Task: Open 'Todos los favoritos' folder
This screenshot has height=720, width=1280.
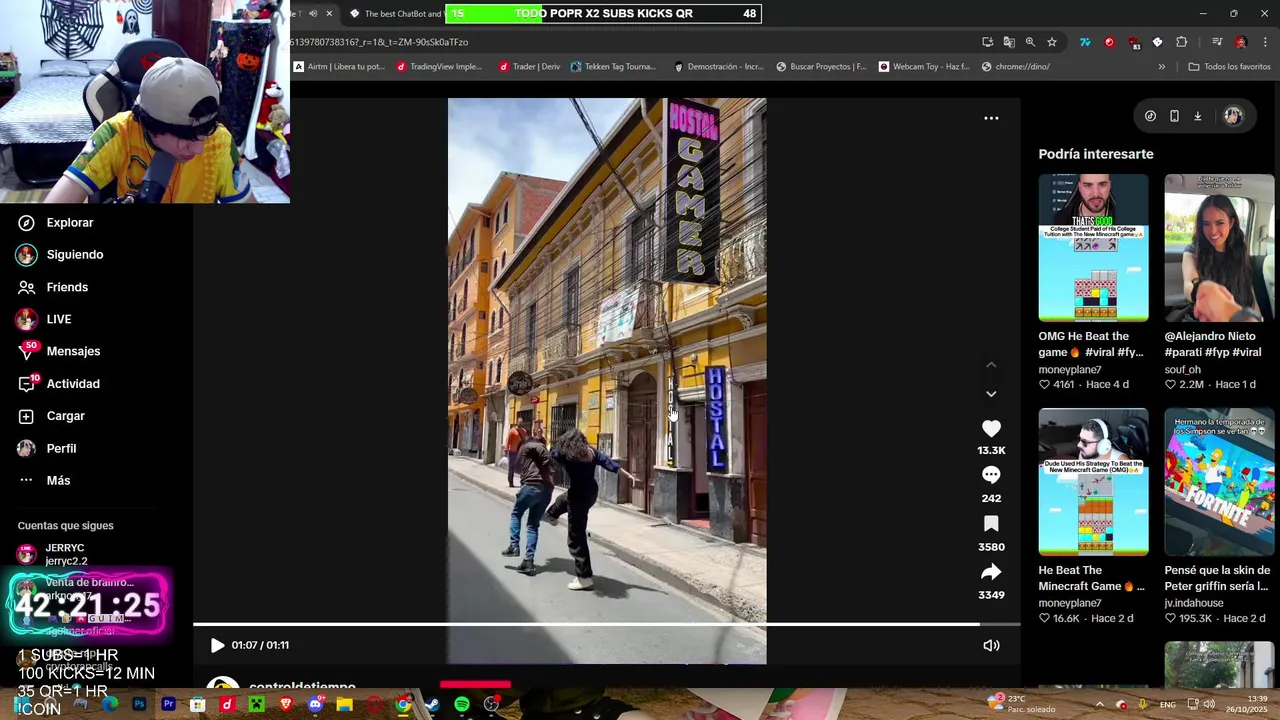Action: pos(1229,67)
